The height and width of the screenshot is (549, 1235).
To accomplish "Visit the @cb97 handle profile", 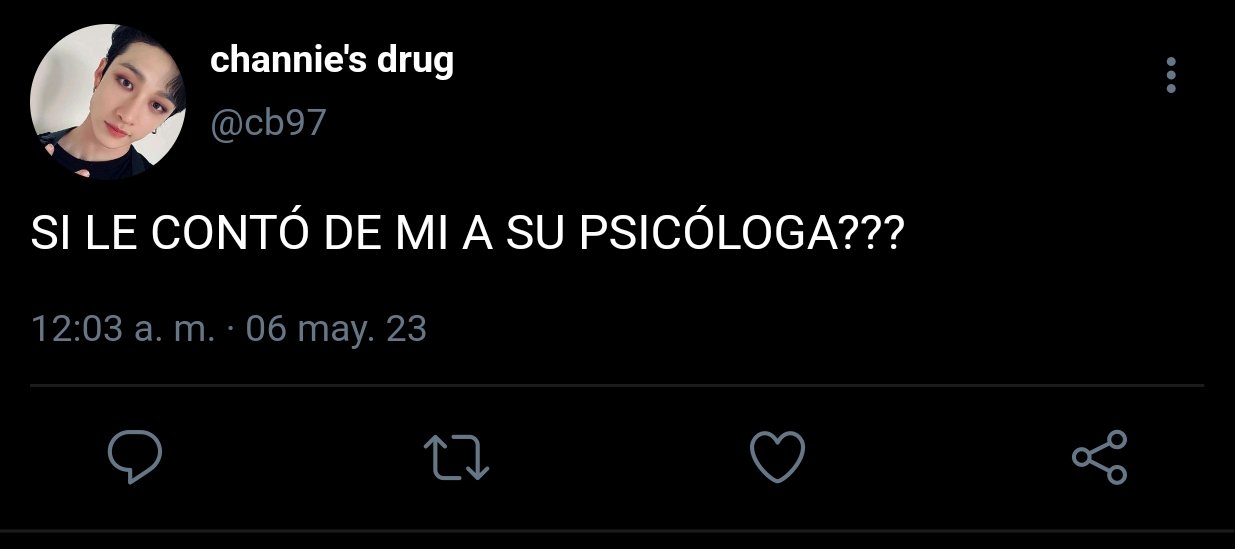I will pos(268,123).
